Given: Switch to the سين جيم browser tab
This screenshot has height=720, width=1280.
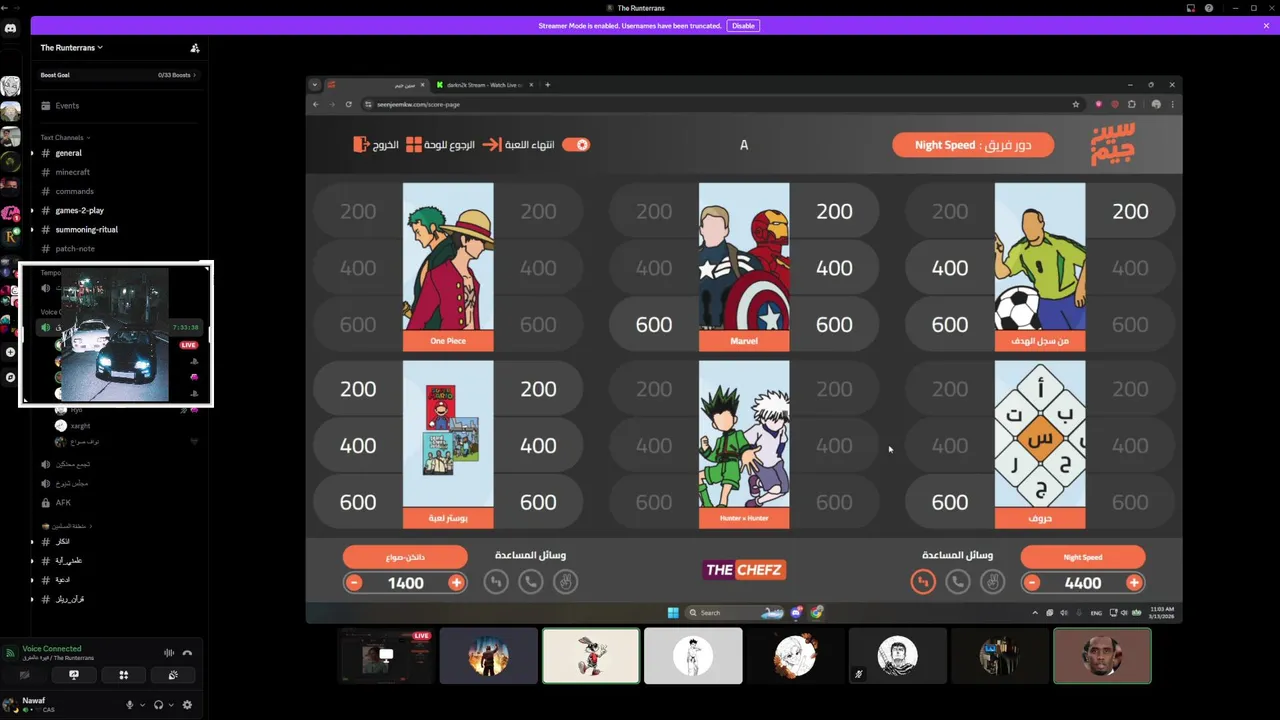Looking at the screenshot, I should pyautogui.click(x=375, y=85).
